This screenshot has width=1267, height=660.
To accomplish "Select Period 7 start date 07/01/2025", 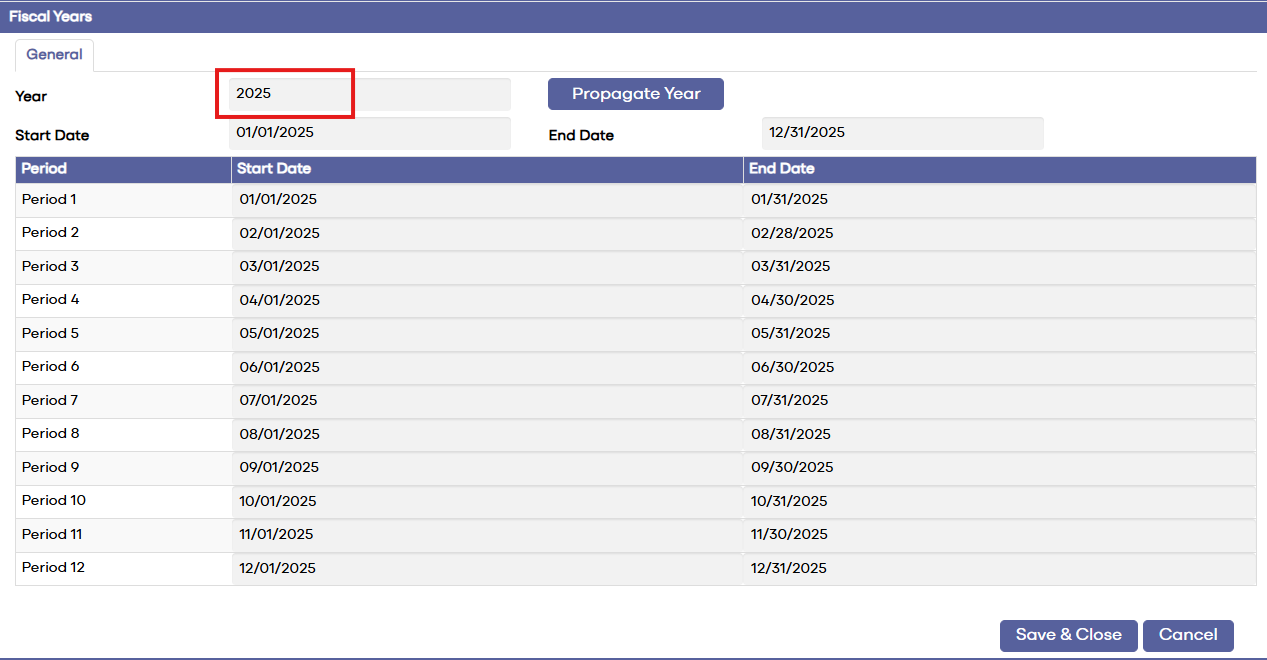I will click(x=487, y=401).
